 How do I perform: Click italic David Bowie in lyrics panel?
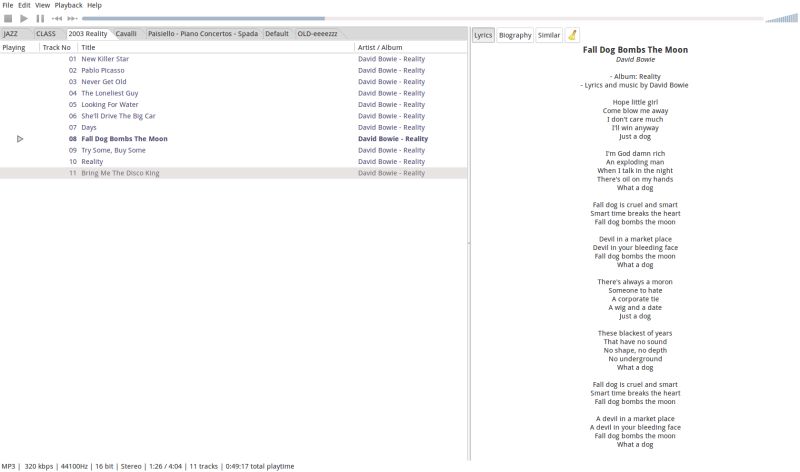(x=635, y=60)
